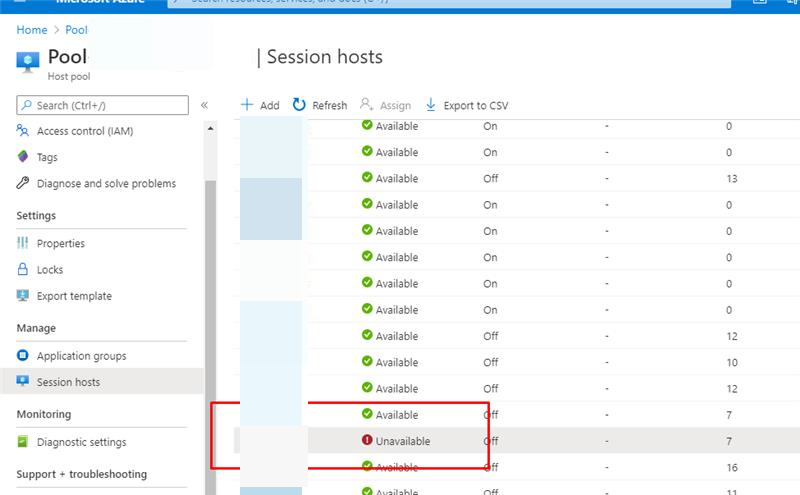Click the Unavailable status text
Viewport: 800px width, 495px height.
(403, 441)
